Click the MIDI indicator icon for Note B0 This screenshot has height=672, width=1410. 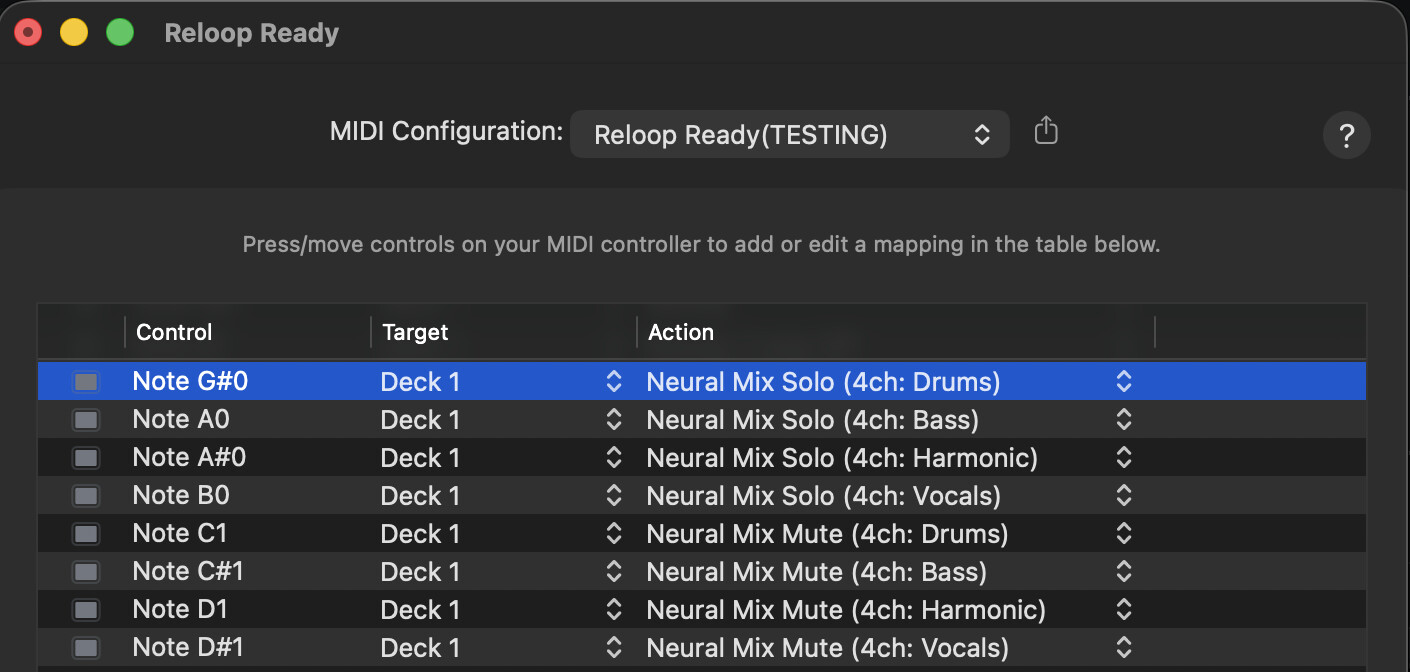point(86,495)
